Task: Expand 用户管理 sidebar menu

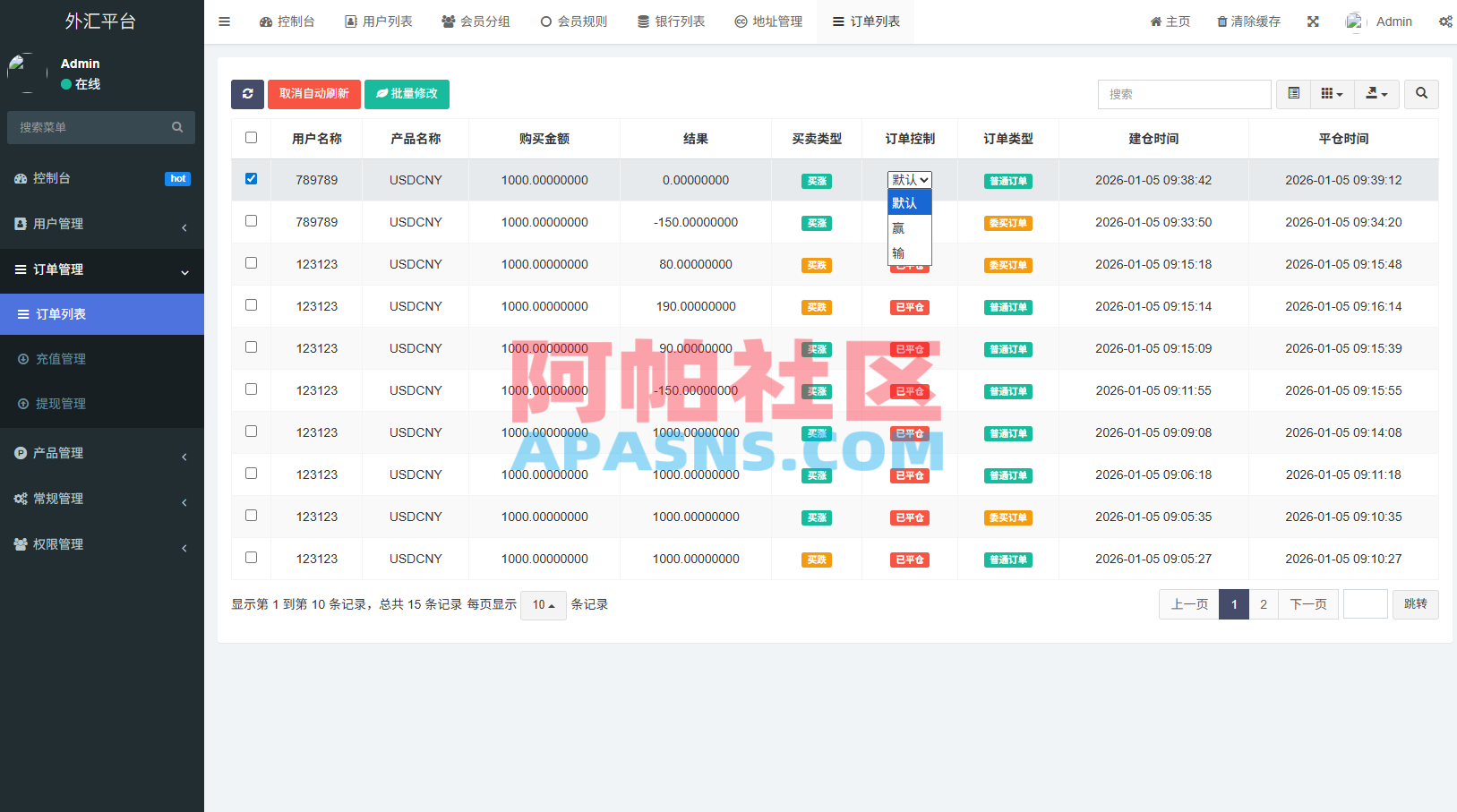Action: [102, 224]
